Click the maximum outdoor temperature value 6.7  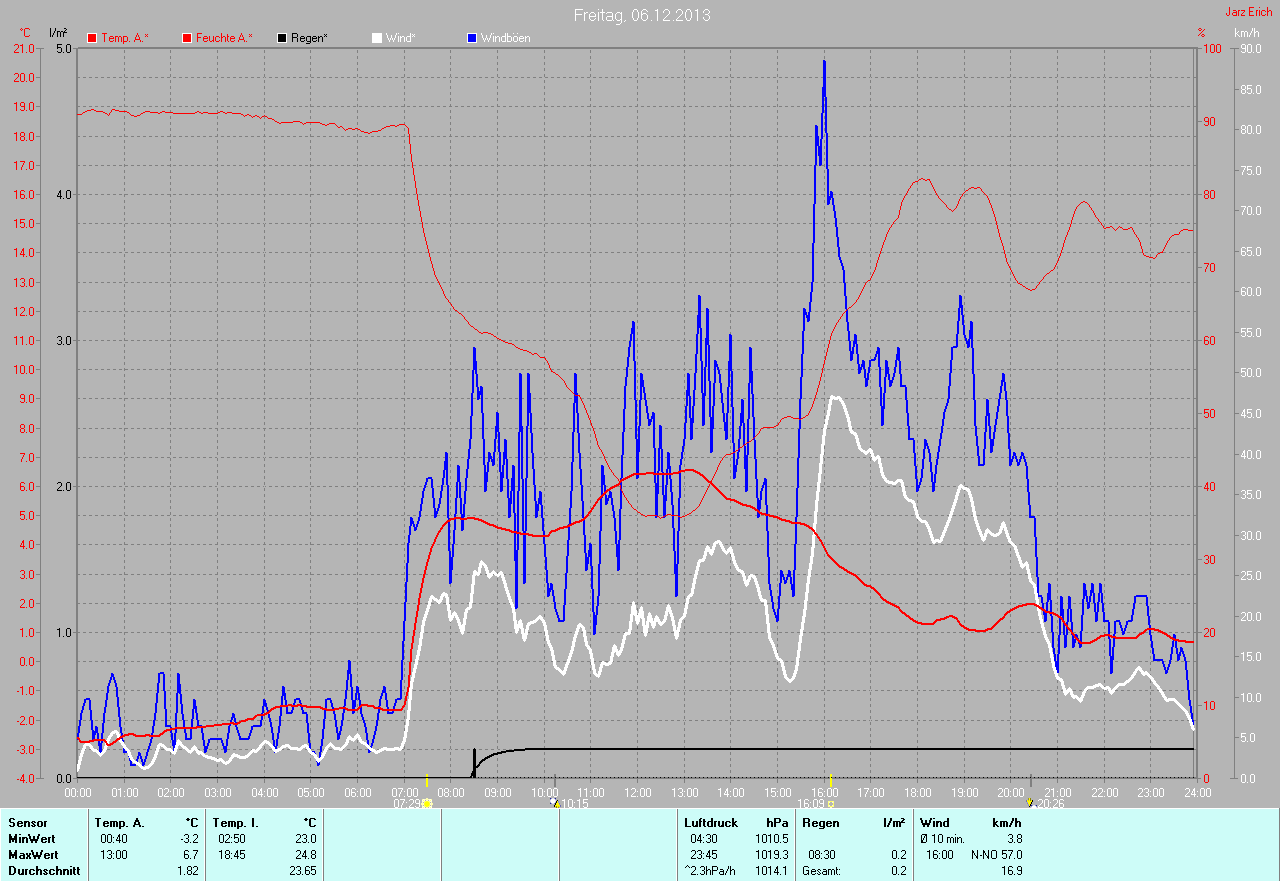click(191, 855)
